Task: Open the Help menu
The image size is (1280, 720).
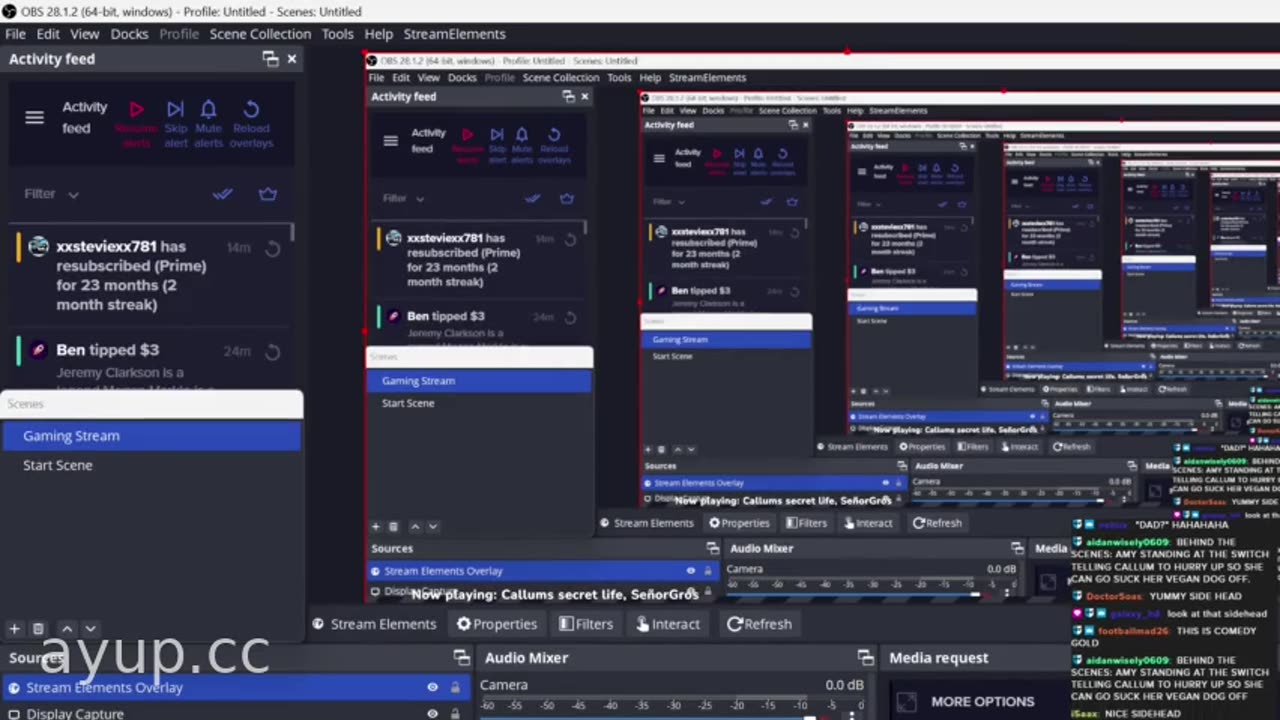Action: click(x=378, y=34)
